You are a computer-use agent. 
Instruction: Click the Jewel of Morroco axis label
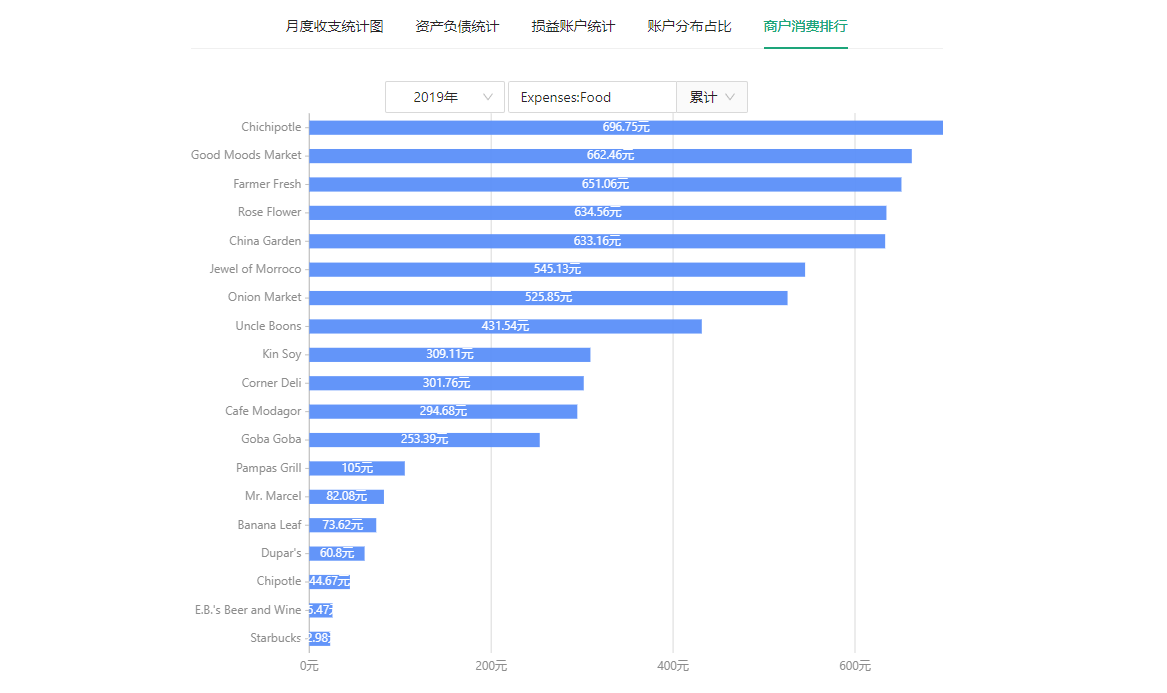[x=255, y=269]
